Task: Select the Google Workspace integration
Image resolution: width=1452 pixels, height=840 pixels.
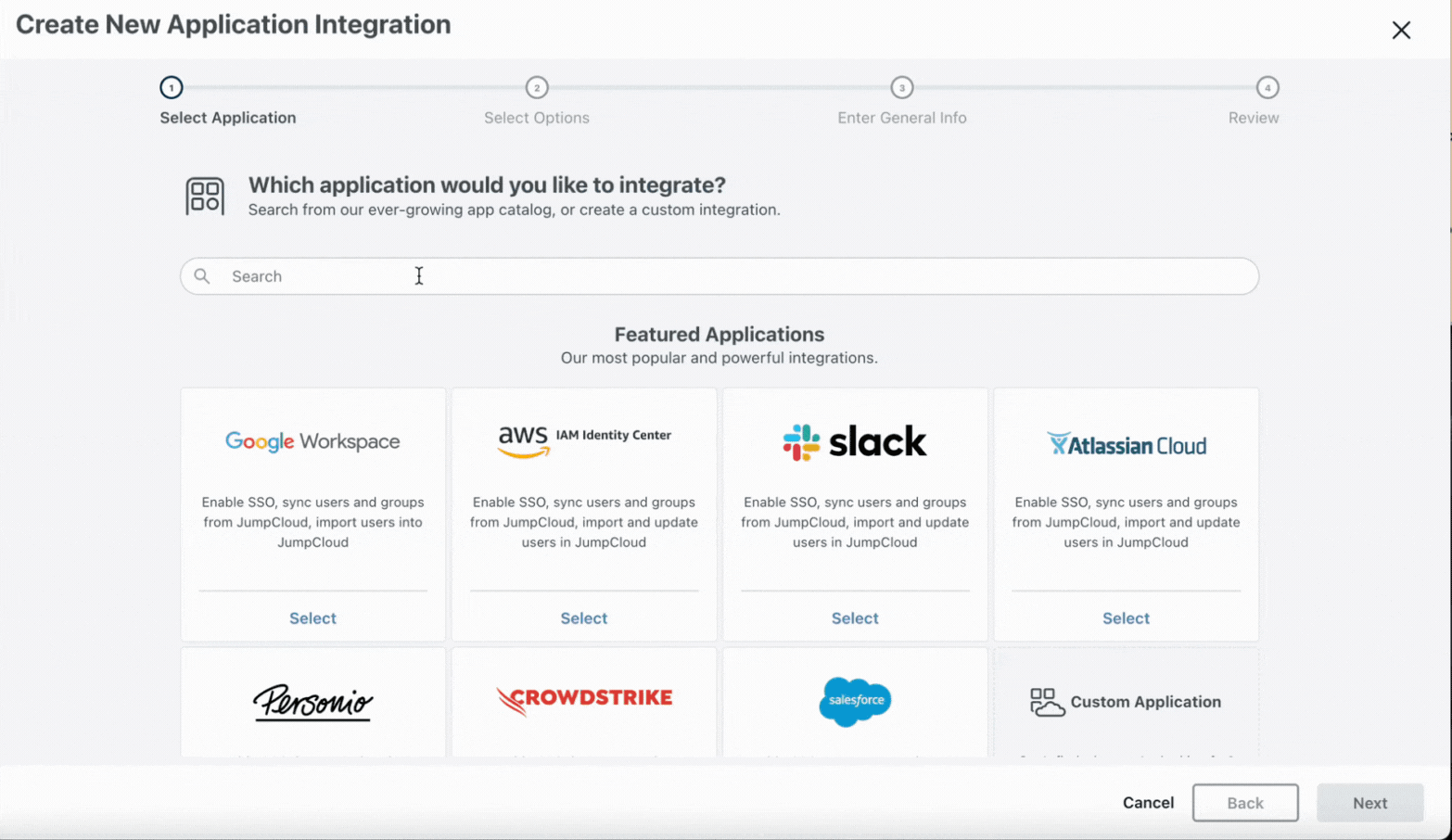Action: pos(312,617)
